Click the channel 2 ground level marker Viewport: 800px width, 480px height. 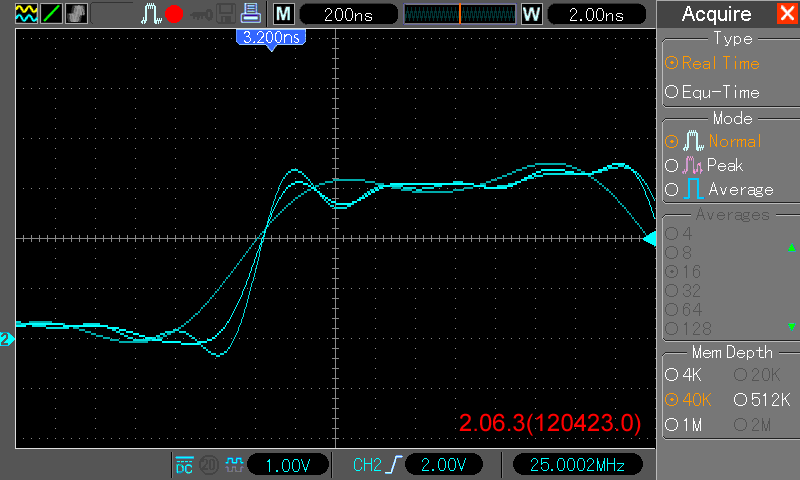tap(7, 339)
